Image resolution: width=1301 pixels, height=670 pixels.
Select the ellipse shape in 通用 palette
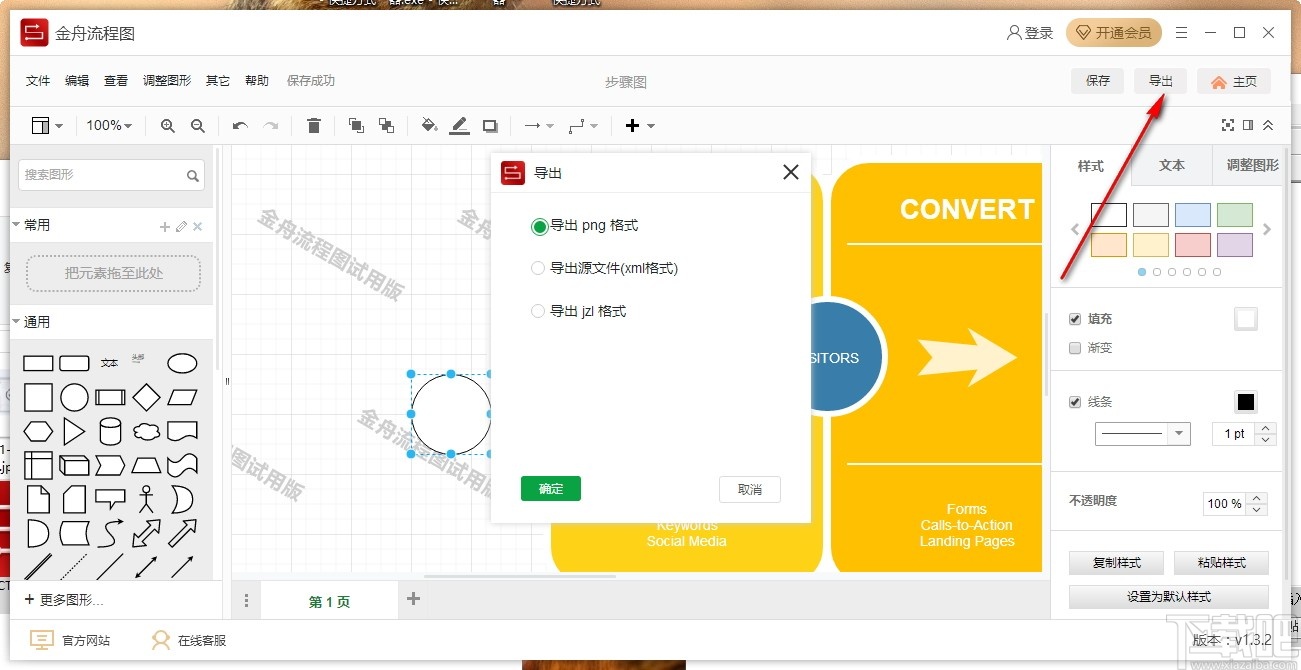pyautogui.click(x=182, y=363)
